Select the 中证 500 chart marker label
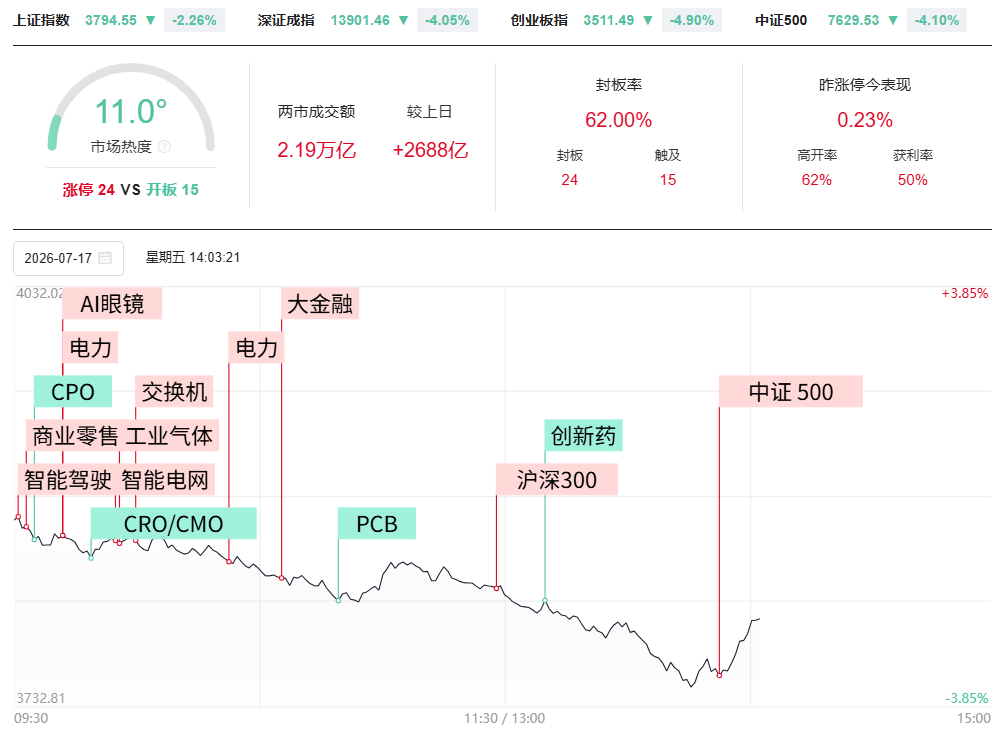The height and width of the screenshot is (735, 1008). (791, 392)
